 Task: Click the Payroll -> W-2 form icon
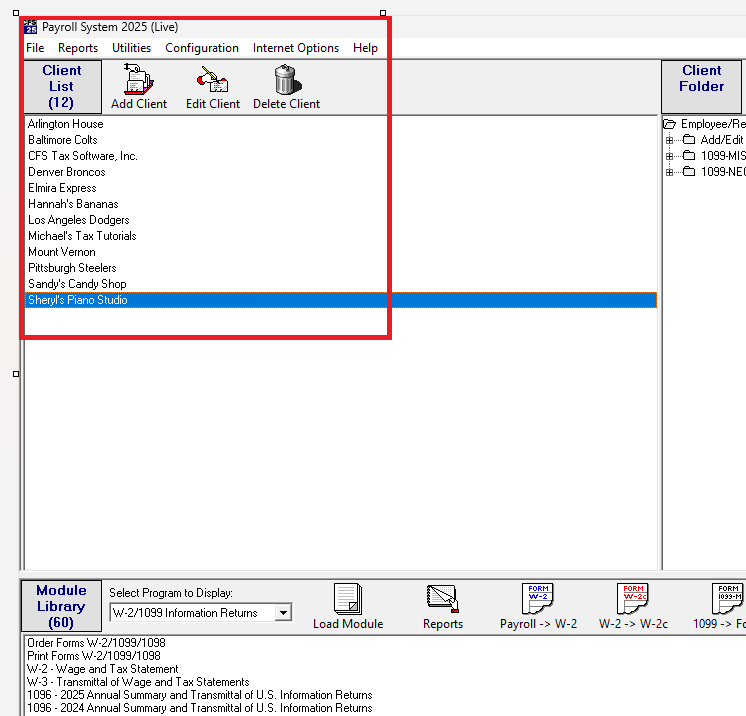coord(538,599)
